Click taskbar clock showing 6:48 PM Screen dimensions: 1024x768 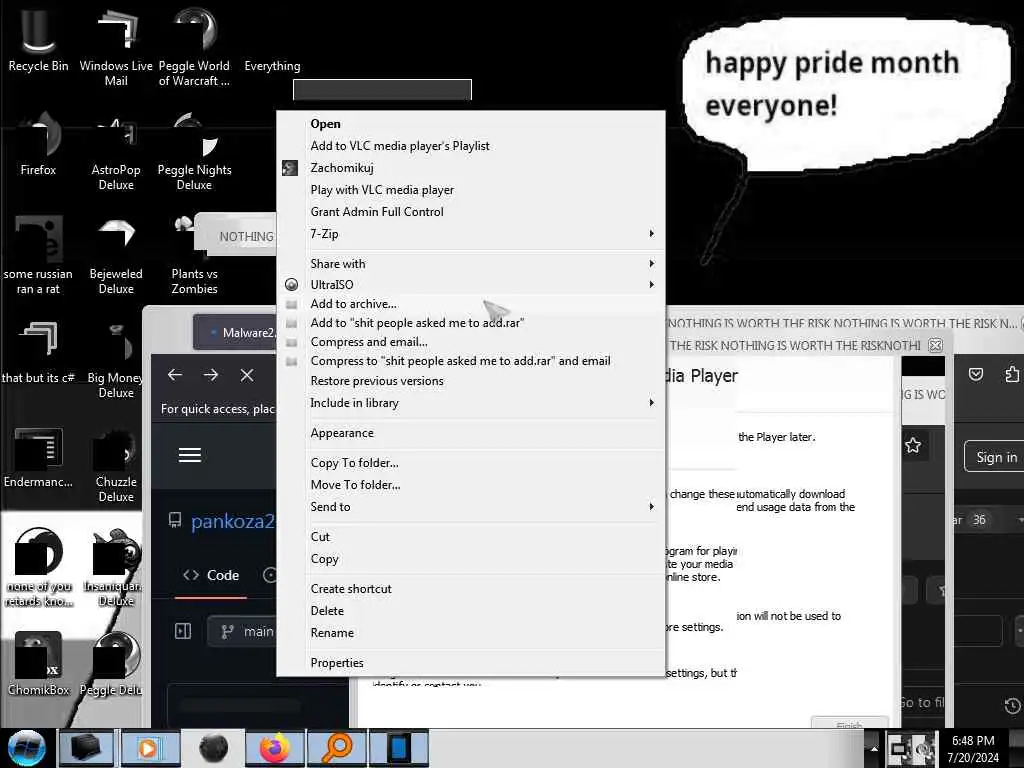point(973,748)
